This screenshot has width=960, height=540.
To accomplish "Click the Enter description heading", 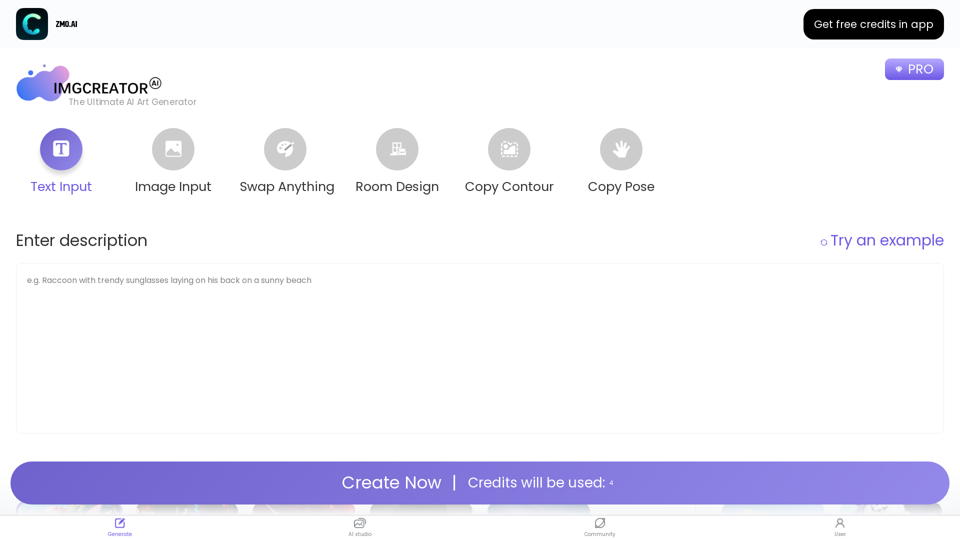I will point(81,241).
